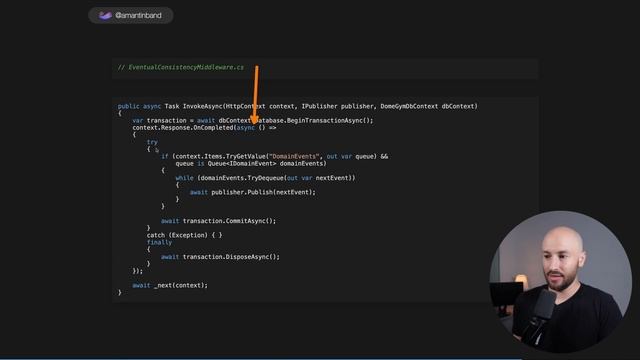Image resolution: width=640 pixels, height=360 pixels.
Task: Click the await transaction.DisposeAsync() line
Action: click(220, 257)
